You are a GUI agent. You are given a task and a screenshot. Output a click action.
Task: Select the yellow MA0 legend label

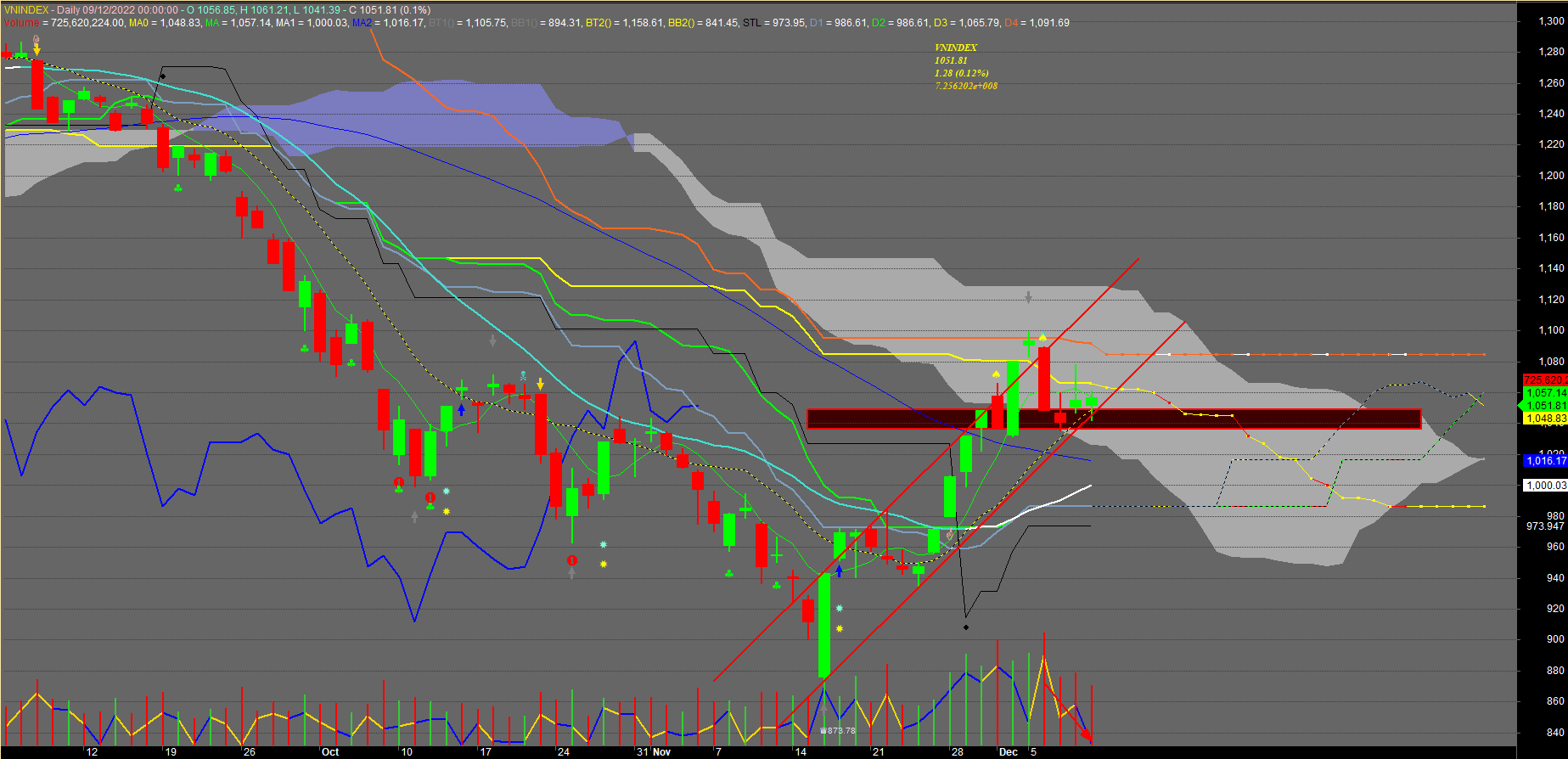point(138,23)
